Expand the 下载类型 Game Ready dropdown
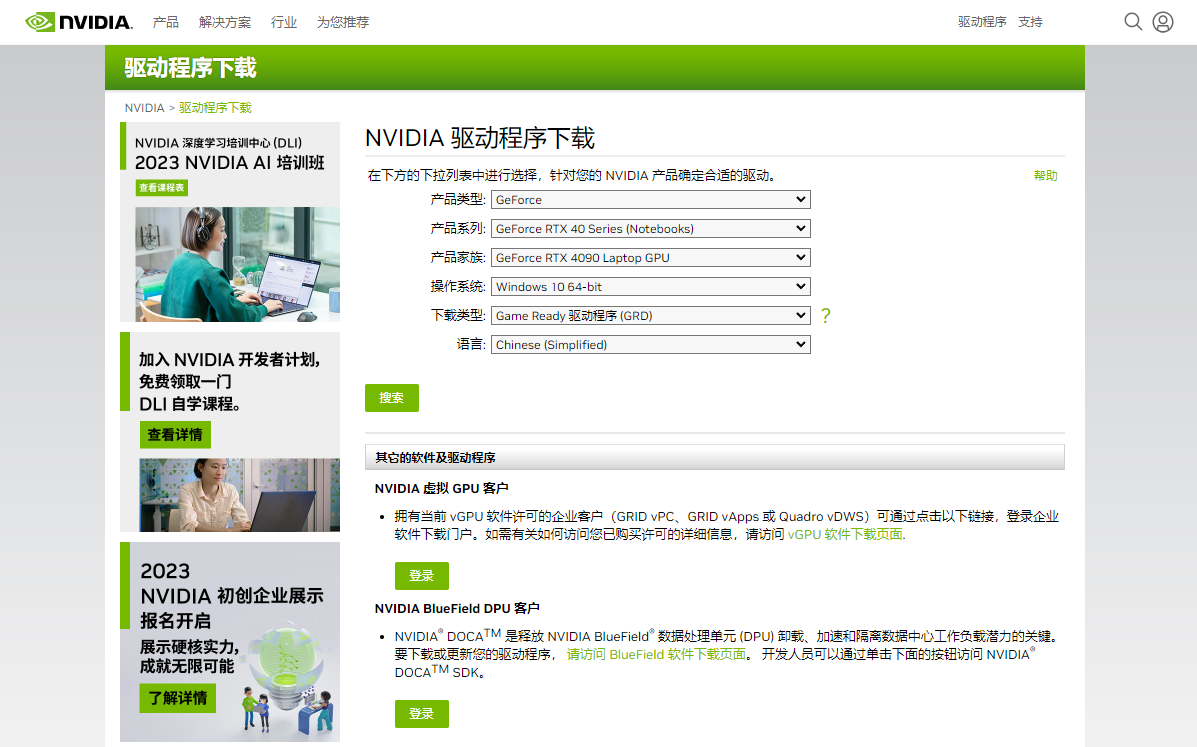 tap(650, 316)
